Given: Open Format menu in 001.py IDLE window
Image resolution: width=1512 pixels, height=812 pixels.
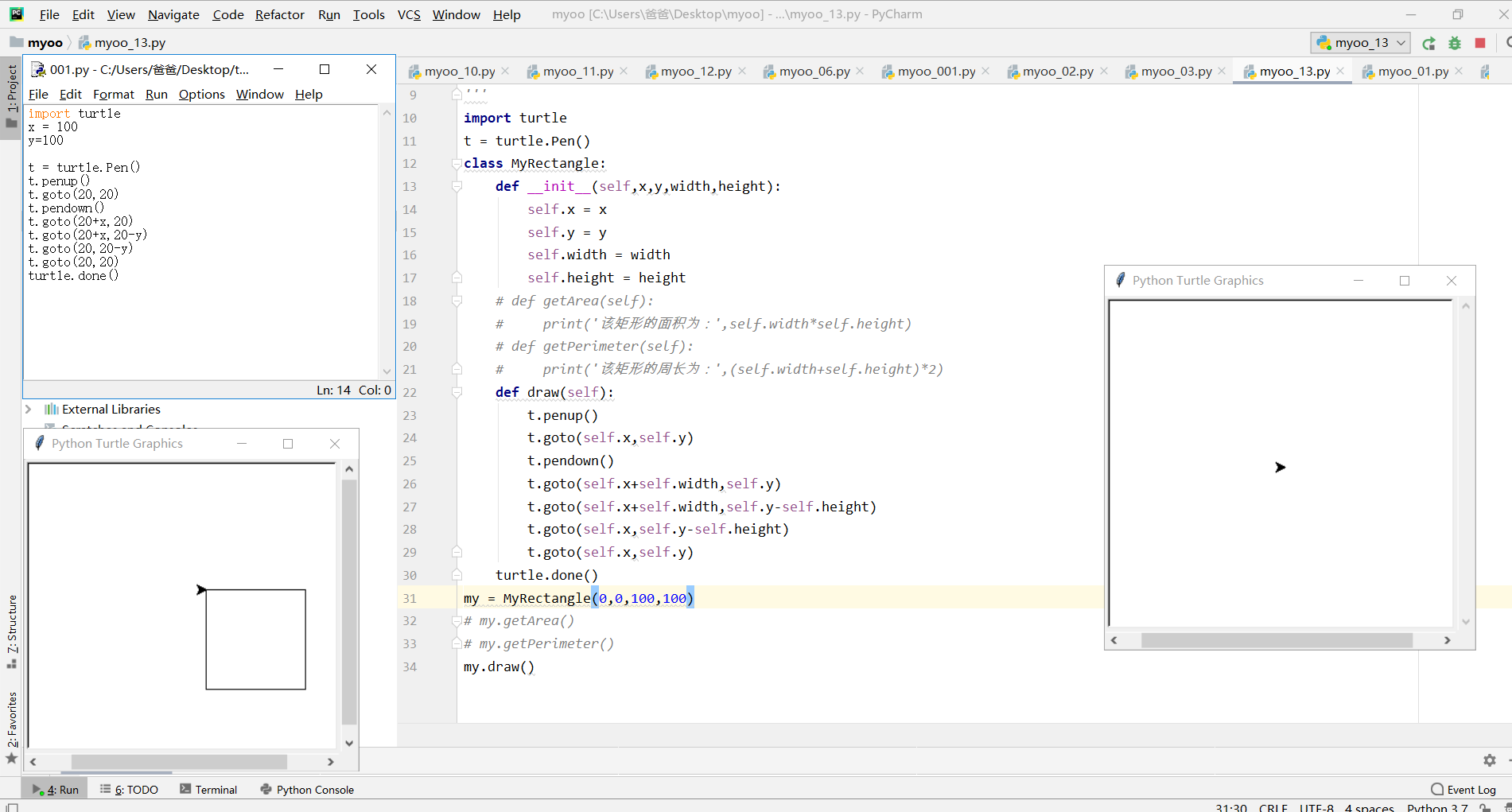Looking at the screenshot, I should click(114, 94).
